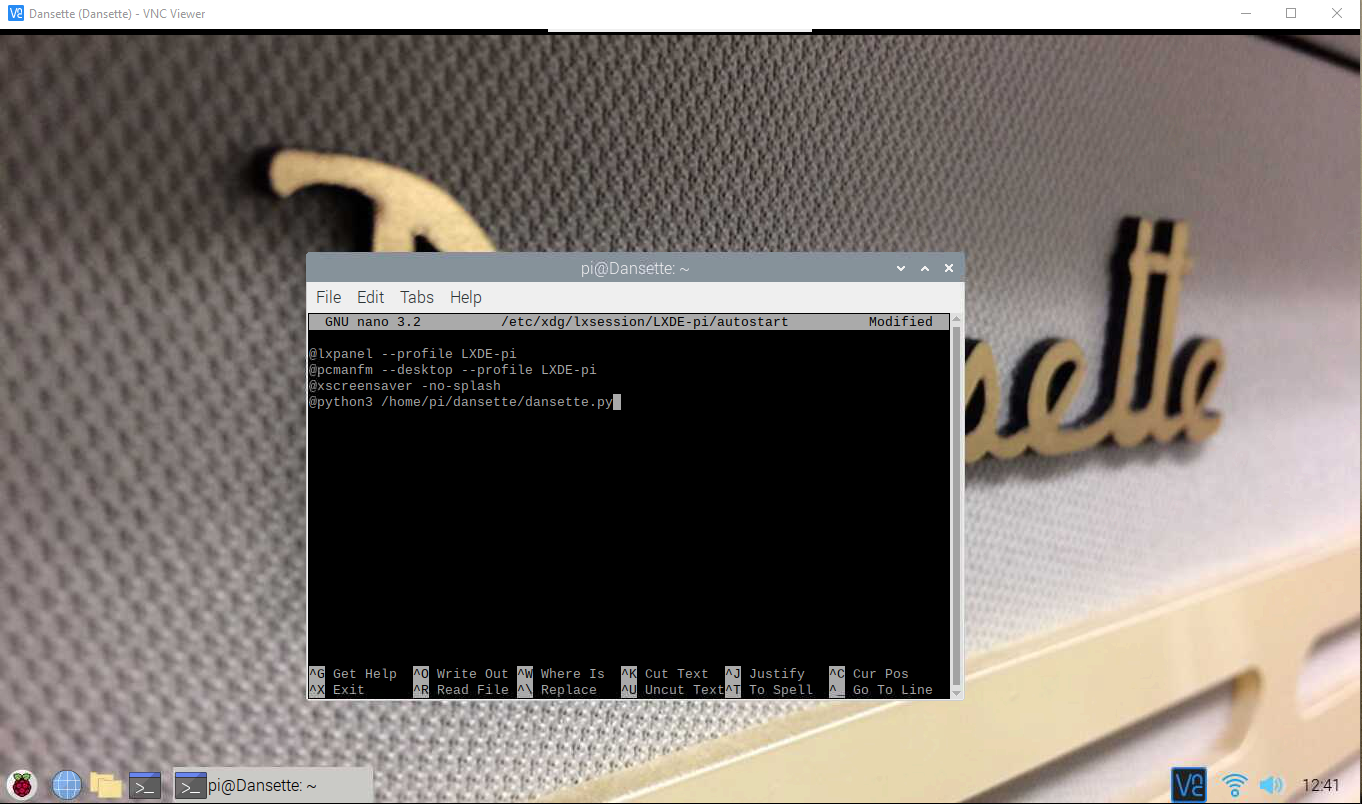
Task: Close the pi@Dansette terminal window
Action: [x=949, y=268]
